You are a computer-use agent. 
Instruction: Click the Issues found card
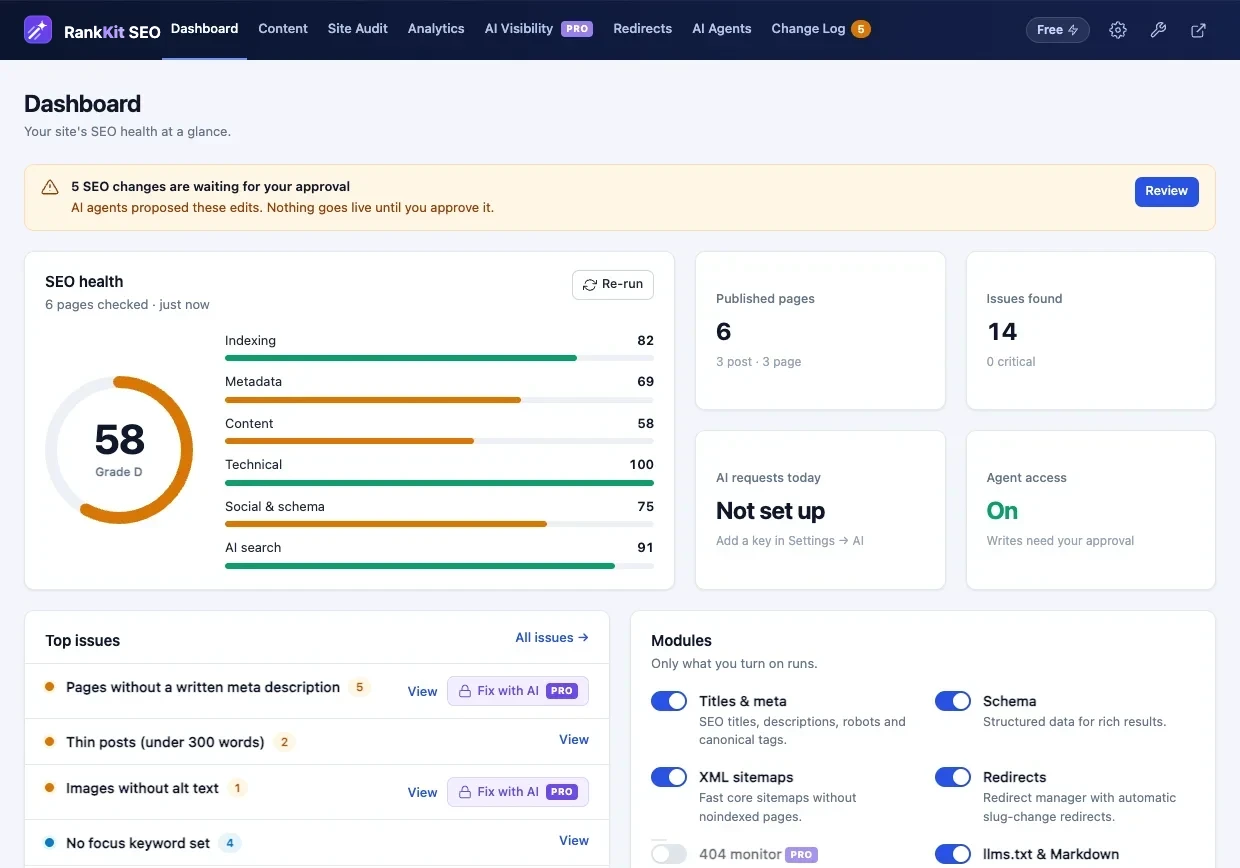point(1091,331)
